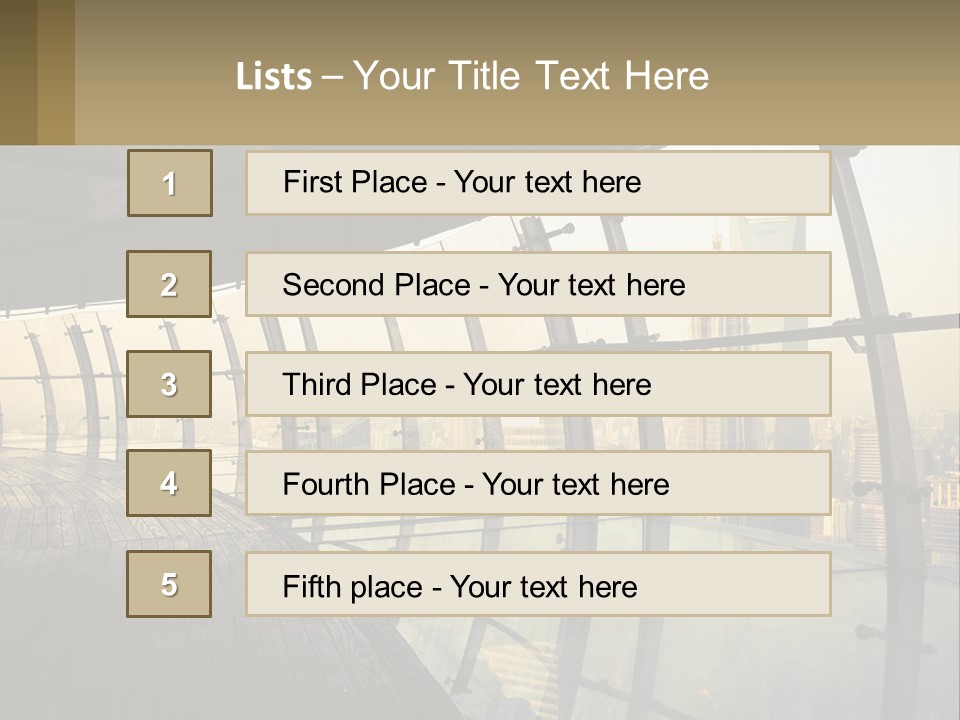Select the number 4 square
This screenshot has width=960, height=720.
click(170, 483)
